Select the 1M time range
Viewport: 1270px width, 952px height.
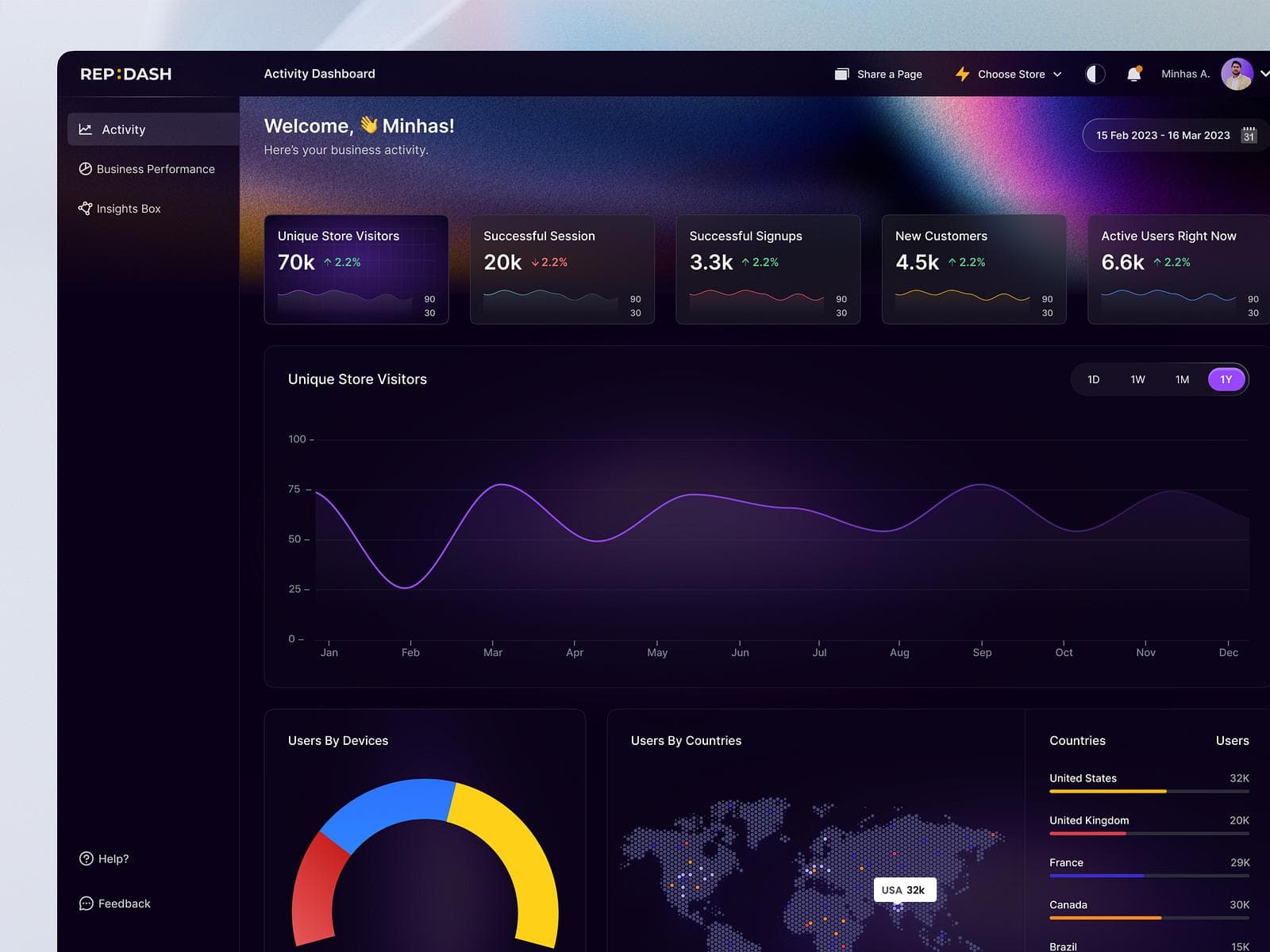pos(1182,379)
